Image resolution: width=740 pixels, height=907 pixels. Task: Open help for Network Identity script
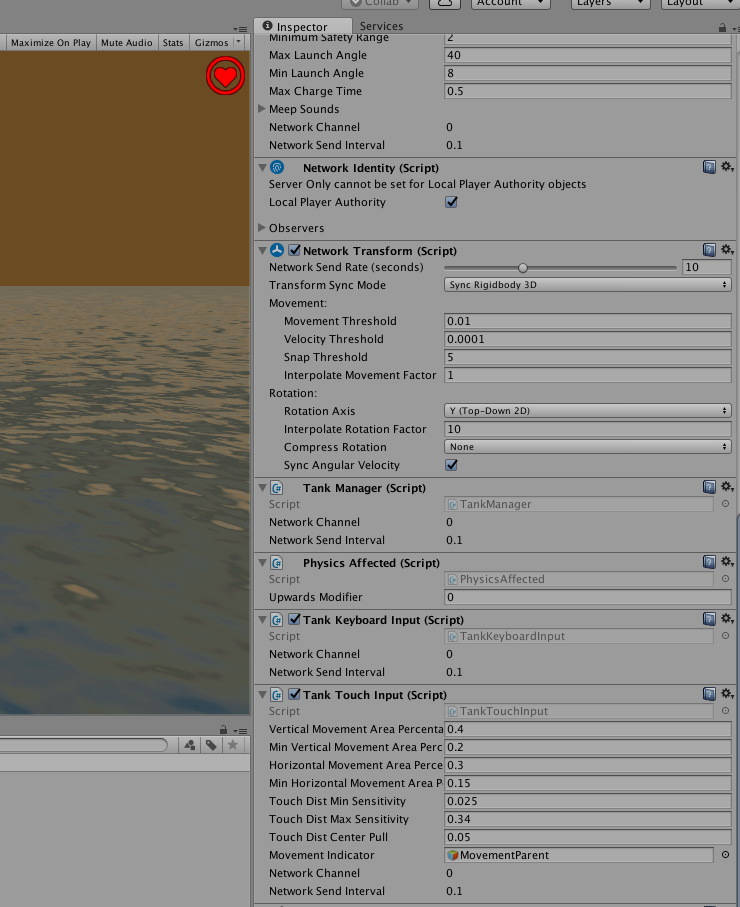(709, 167)
